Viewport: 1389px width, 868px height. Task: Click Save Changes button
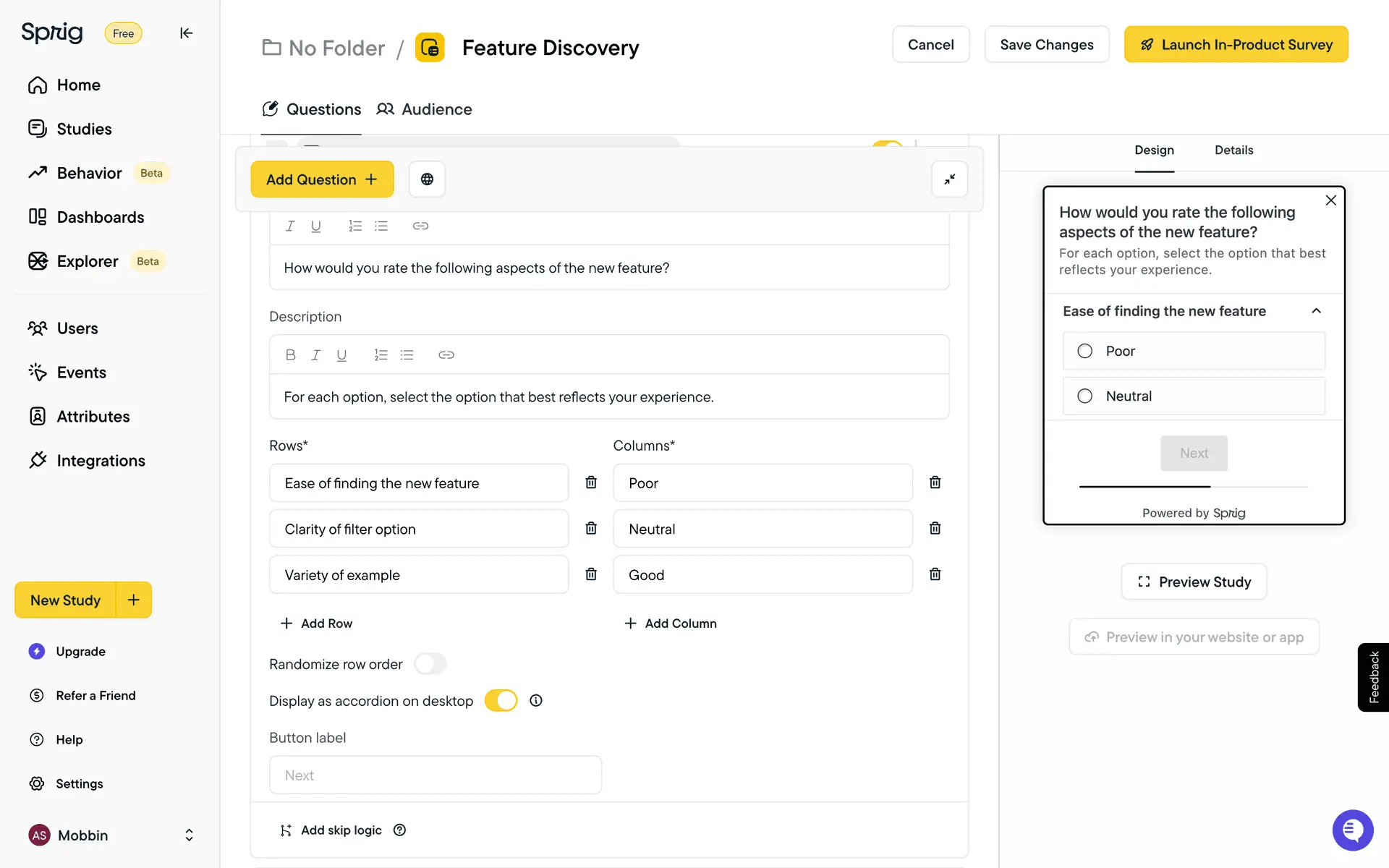(x=1046, y=45)
